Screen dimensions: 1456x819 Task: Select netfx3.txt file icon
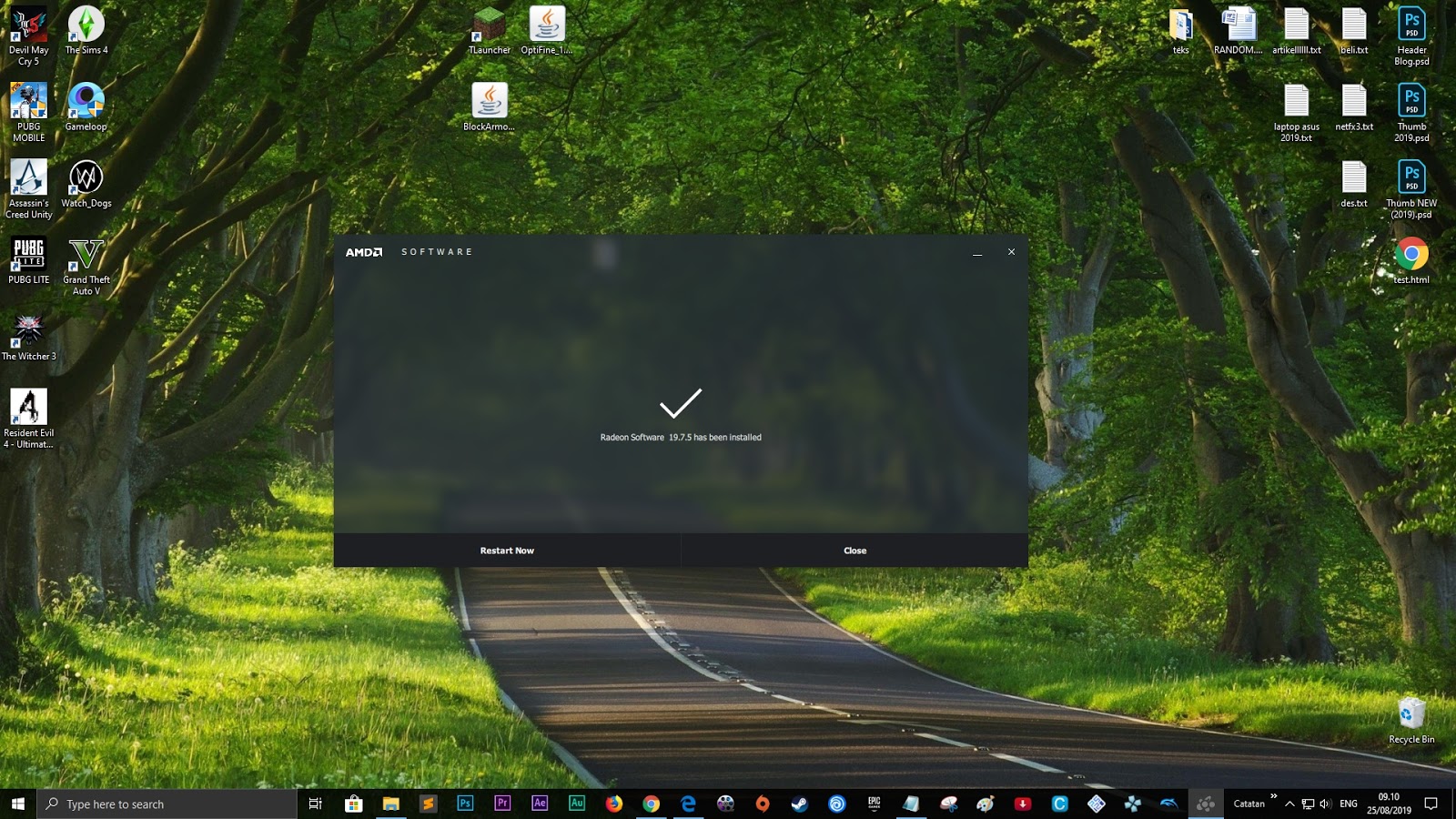click(1354, 107)
